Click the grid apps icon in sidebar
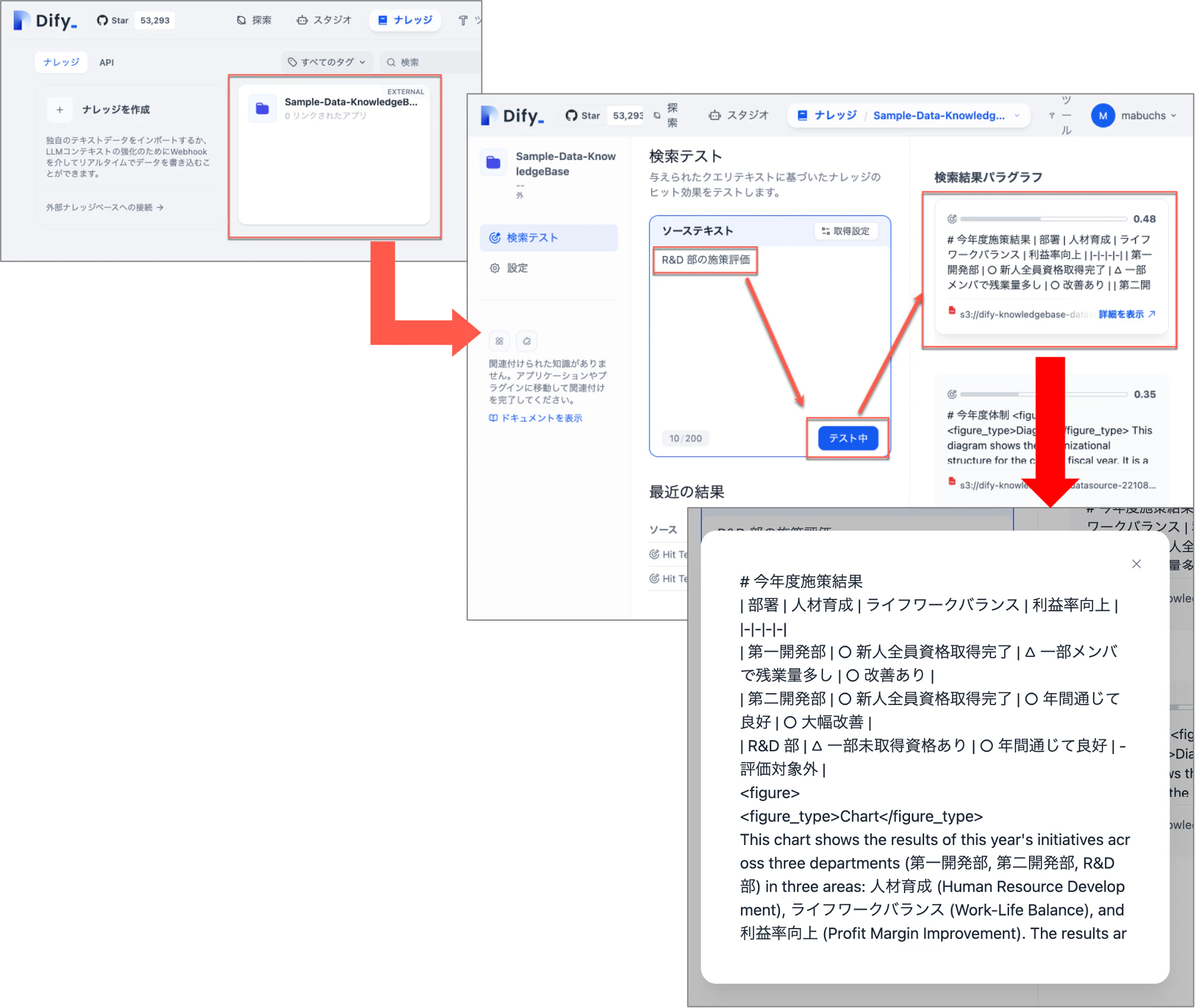Image resolution: width=1195 pixels, height=1008 pixels. (499, 341)
